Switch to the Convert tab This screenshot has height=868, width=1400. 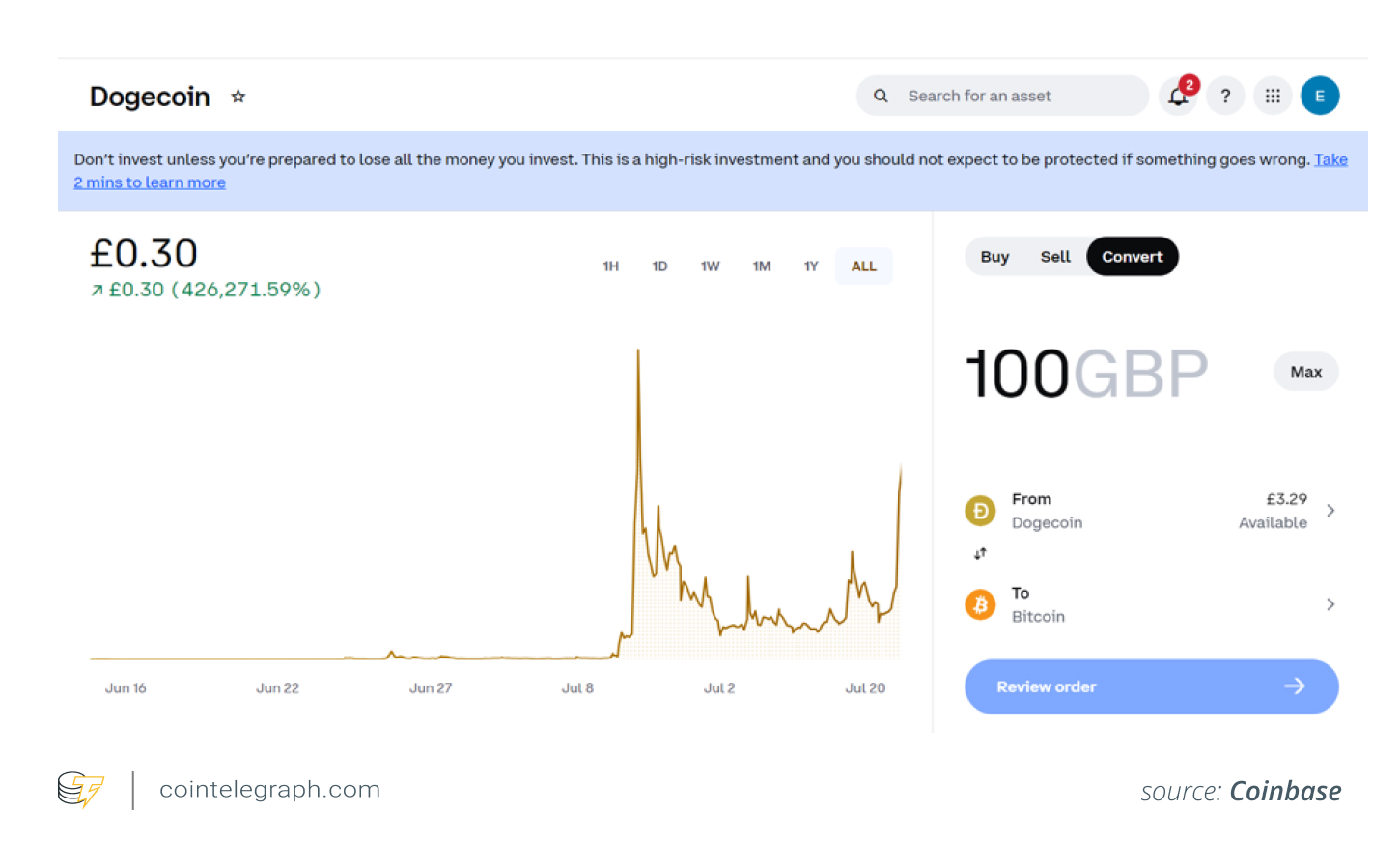[x=1133, y=257]
